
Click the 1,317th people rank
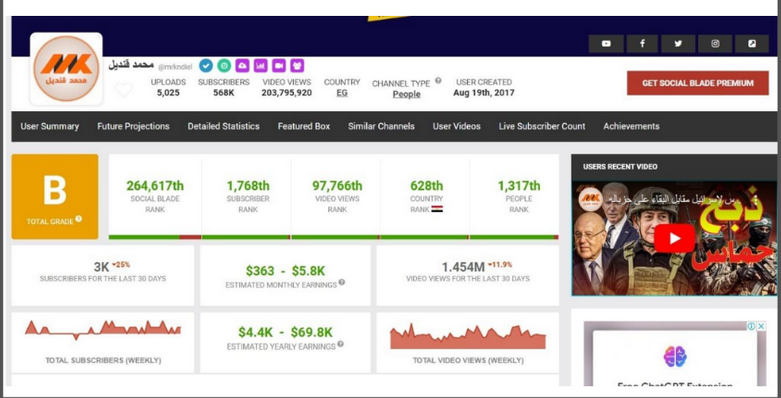coord(519,186)
